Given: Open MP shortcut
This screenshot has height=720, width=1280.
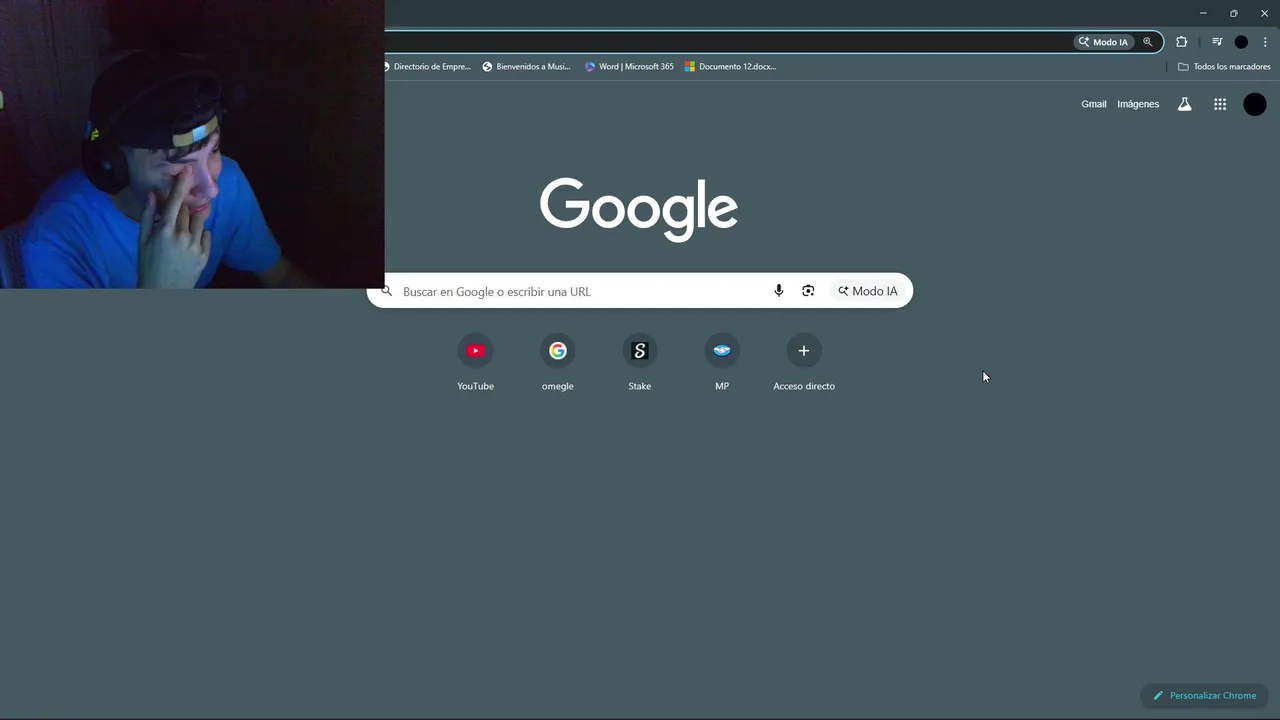Looking at the screenshot, I should tap(722, 363).
